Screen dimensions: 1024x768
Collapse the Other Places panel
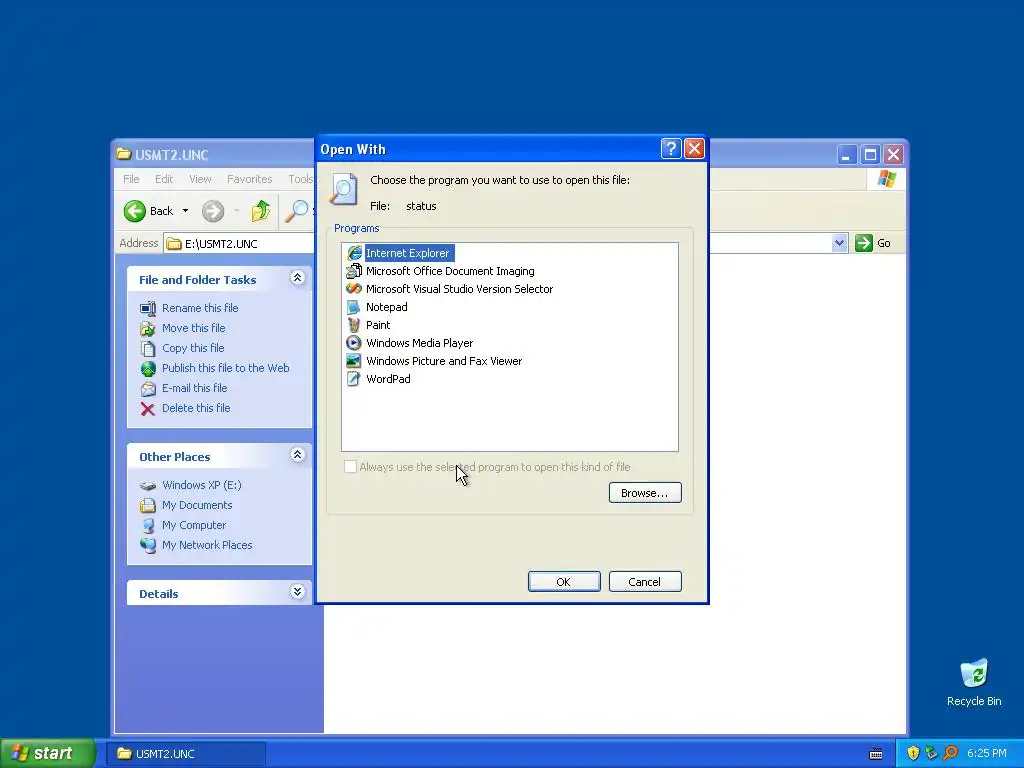point(297,455)
